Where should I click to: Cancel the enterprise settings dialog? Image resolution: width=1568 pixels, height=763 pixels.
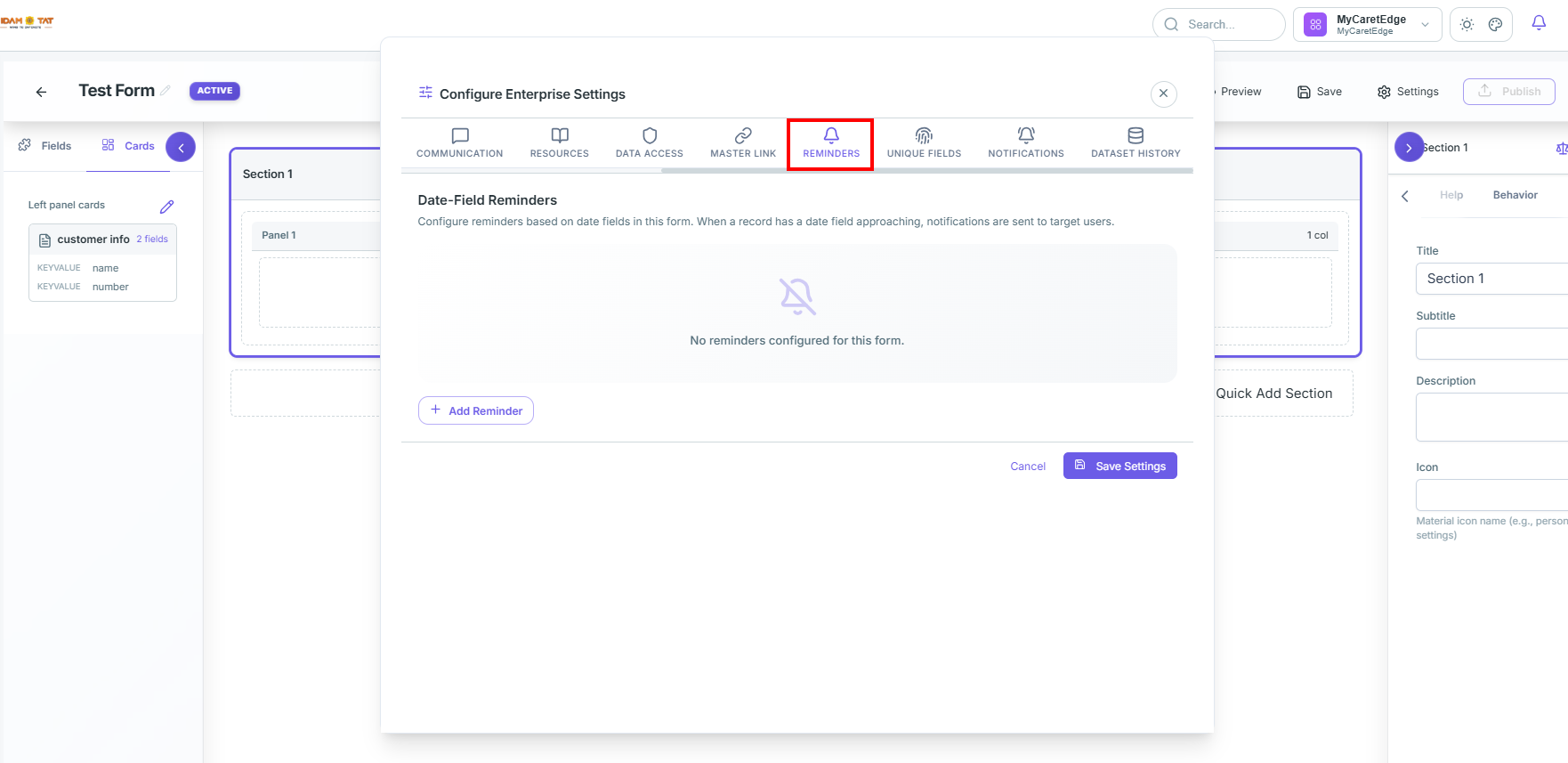coord(1028,467)
